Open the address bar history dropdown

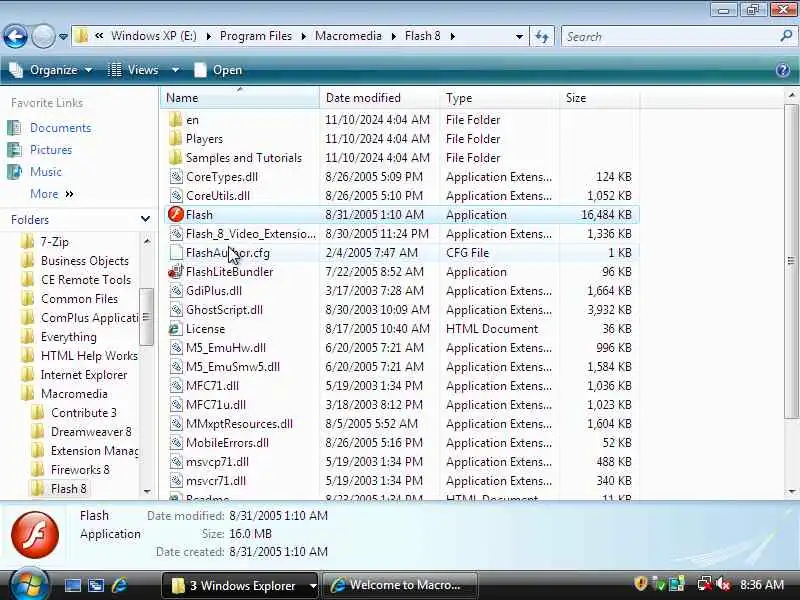click(519, 37)
